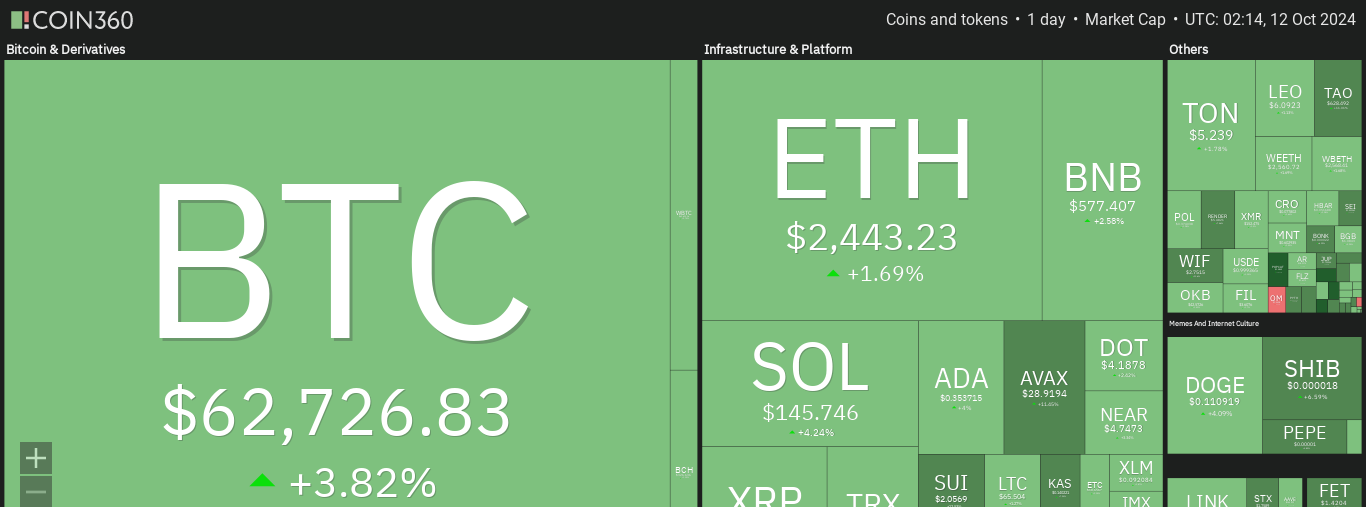Open the ADA tile

[x=961, y=386]
